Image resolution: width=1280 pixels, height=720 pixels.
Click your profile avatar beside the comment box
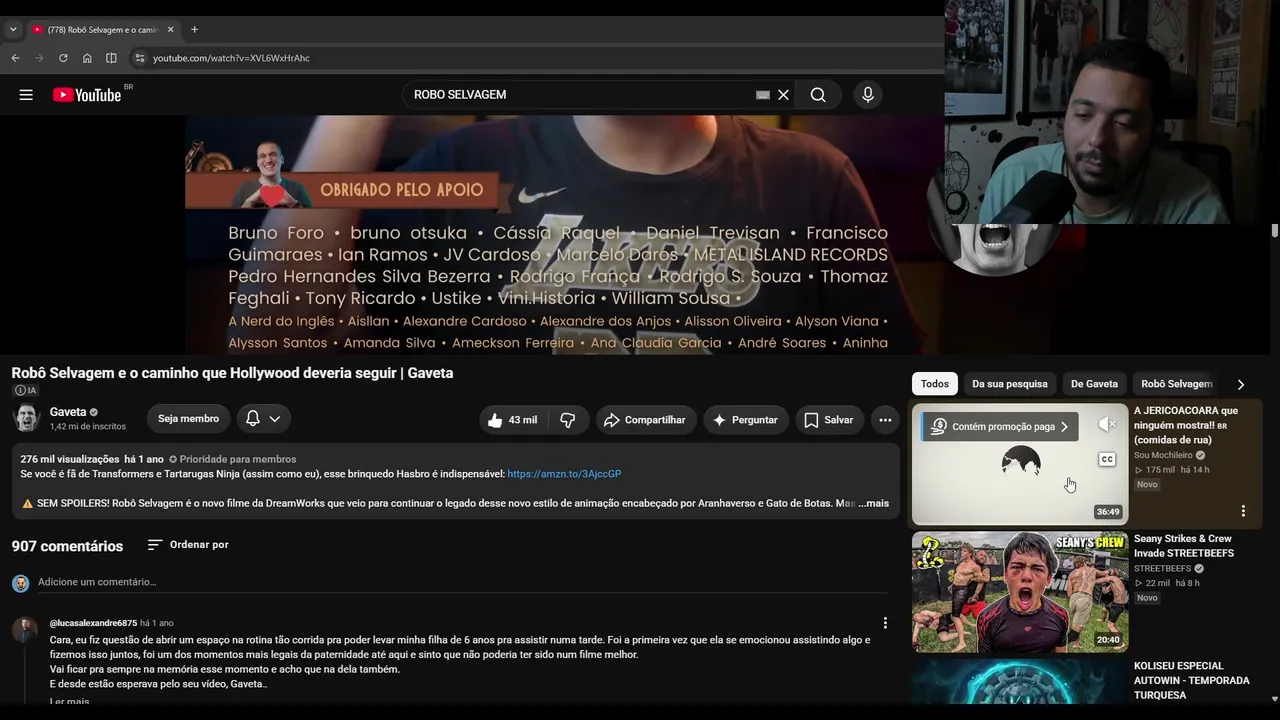pyautogui.click(x=20, y=583)
